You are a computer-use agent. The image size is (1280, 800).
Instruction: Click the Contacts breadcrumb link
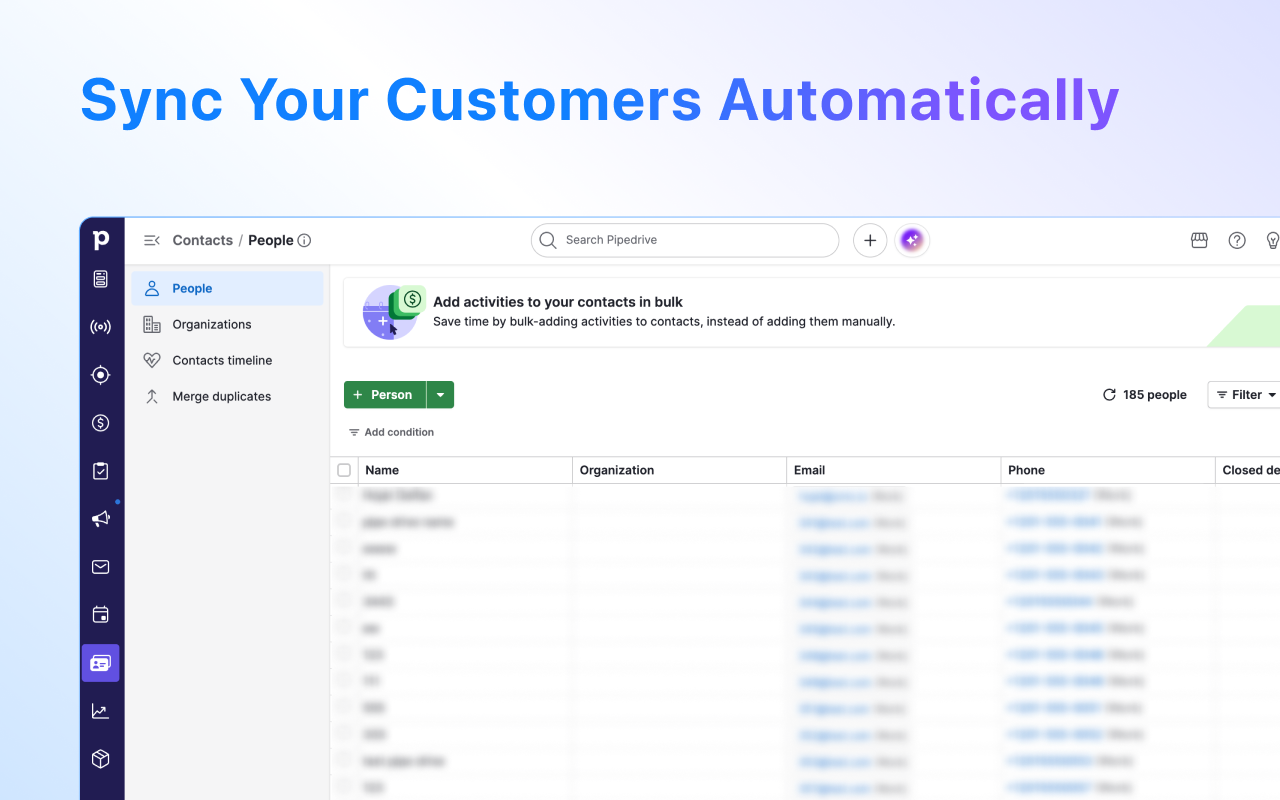pyautogui.click(x=203, y=240)
